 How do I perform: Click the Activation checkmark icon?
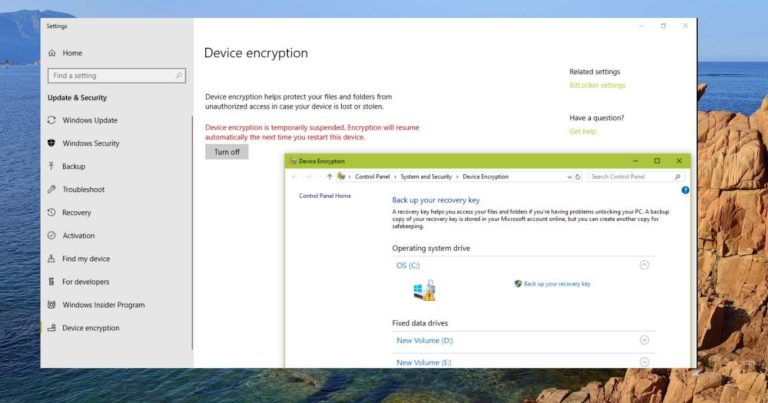(51, 235)
